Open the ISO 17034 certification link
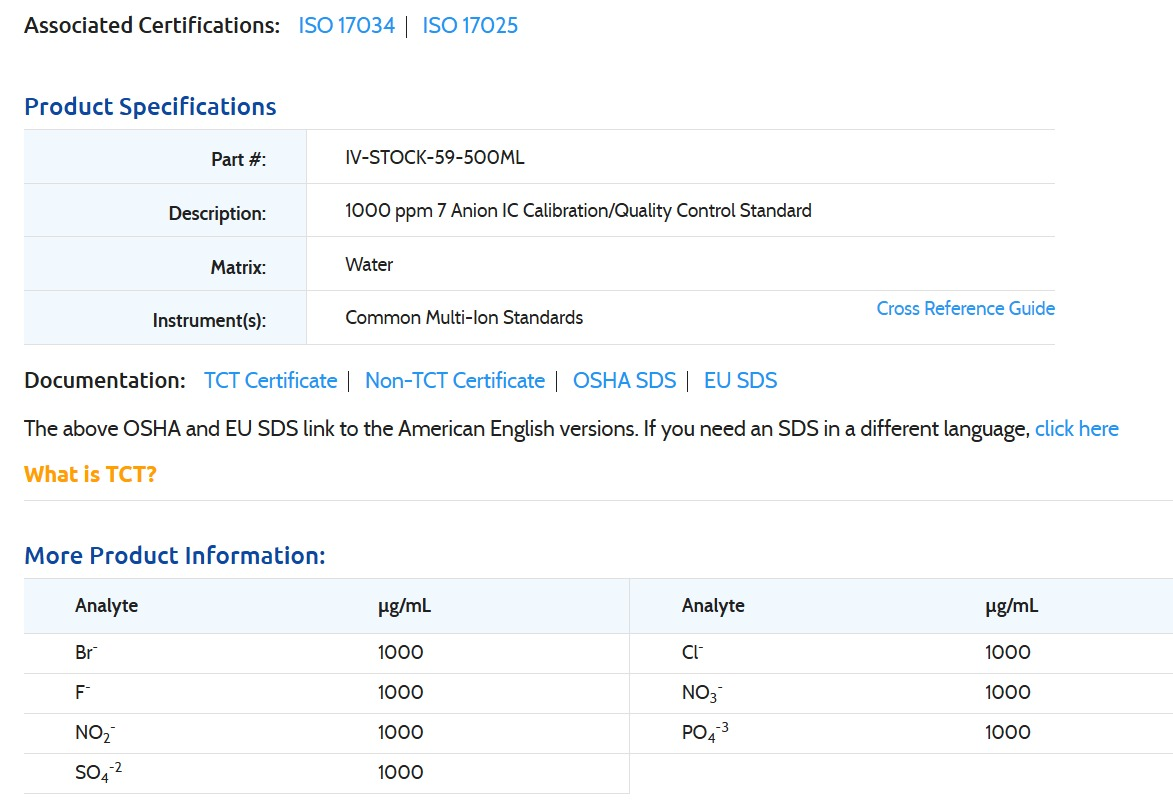The height and width of the screenshot is (809, 1173). [346, 26]
